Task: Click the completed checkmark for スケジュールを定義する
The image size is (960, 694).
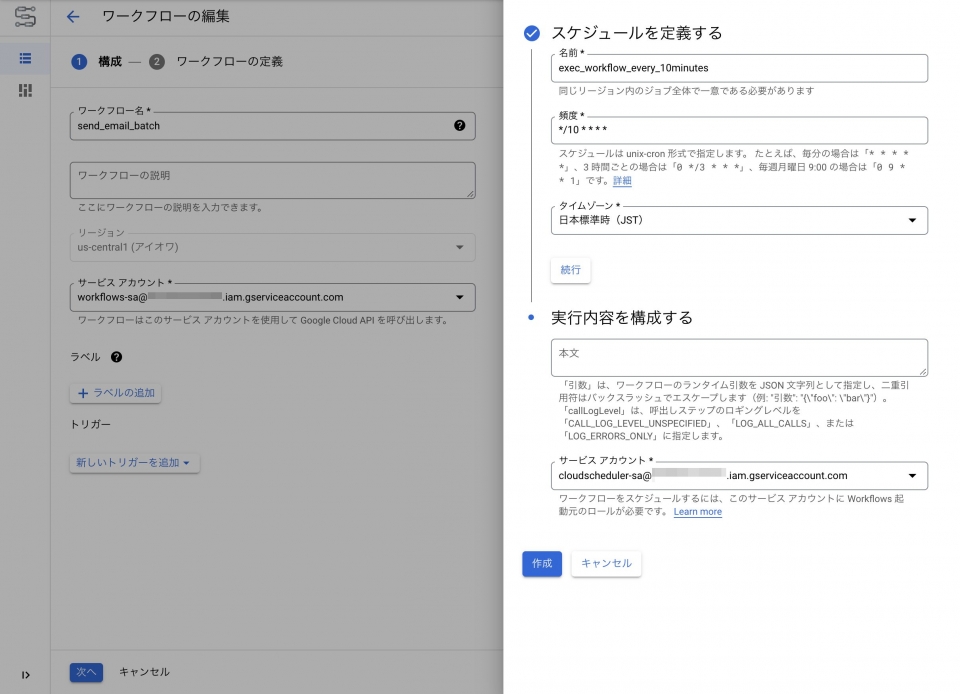Action: click(x=532, y=33)
